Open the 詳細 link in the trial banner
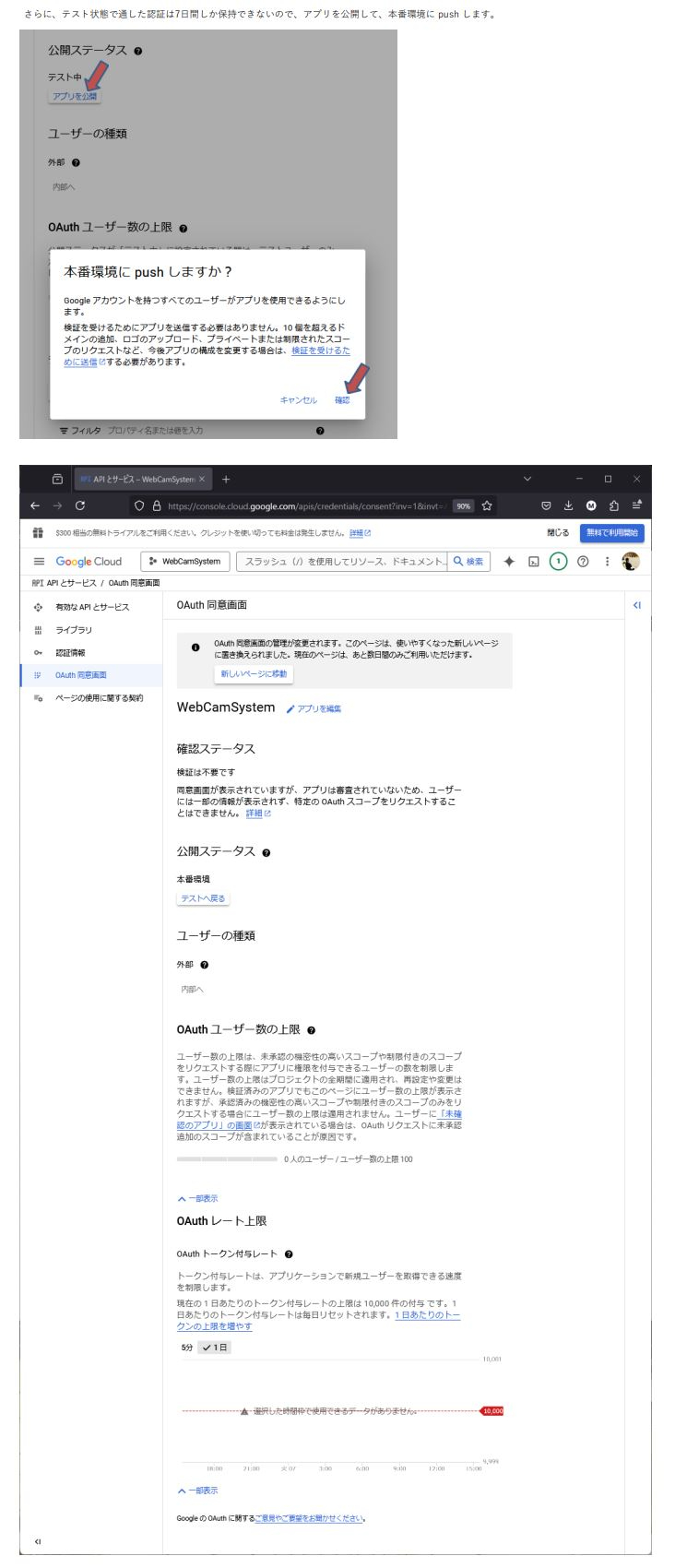The width and height of the screenshot is (675, 1568). pyautogui.click(x=360, y=533)
